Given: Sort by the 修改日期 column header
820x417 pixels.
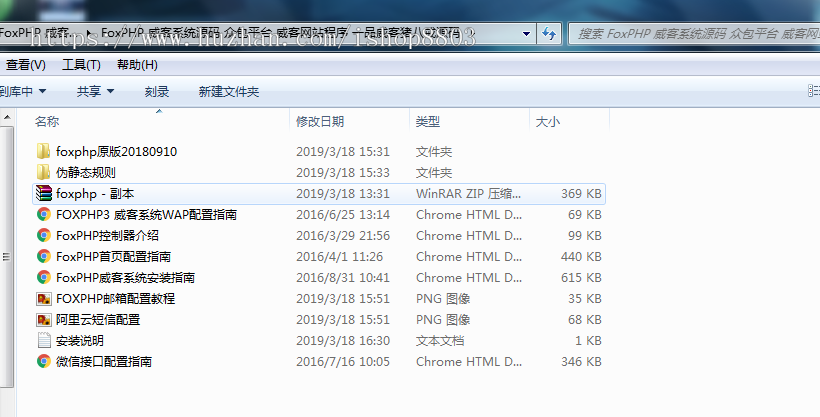Looking at the screenshot, I should point(349,121).
